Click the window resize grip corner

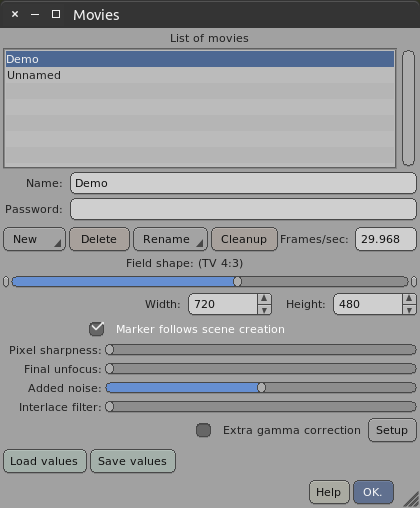click(412, 500)
